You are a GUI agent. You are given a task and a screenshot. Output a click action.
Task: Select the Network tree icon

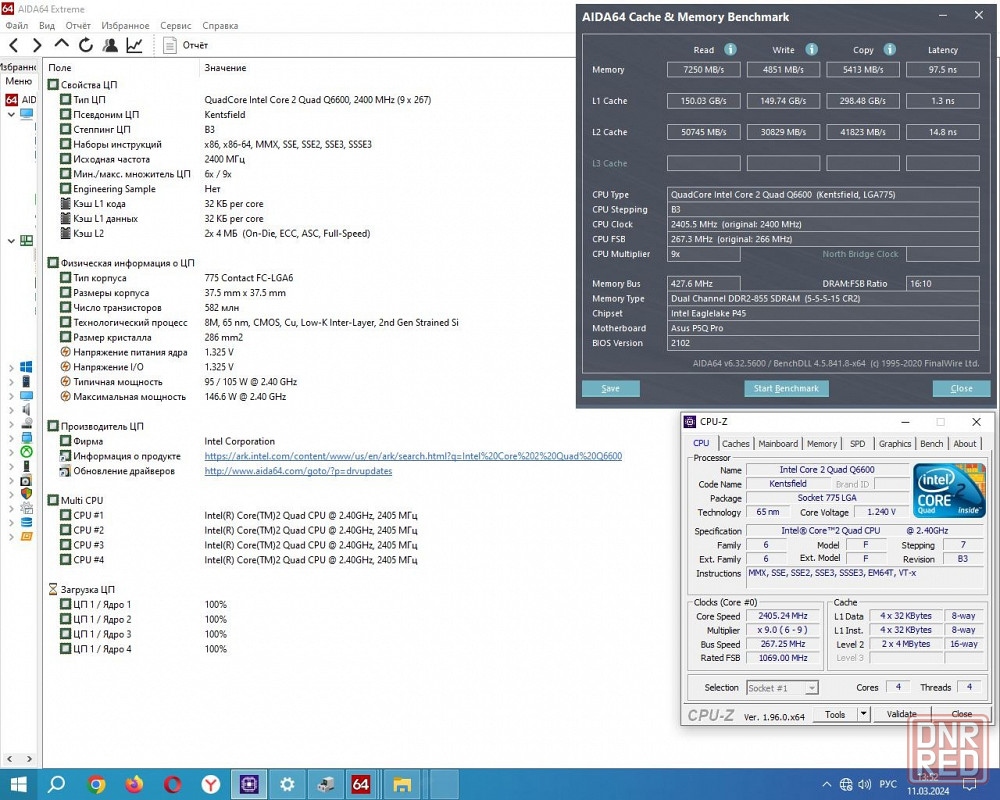tap(26, 438)
